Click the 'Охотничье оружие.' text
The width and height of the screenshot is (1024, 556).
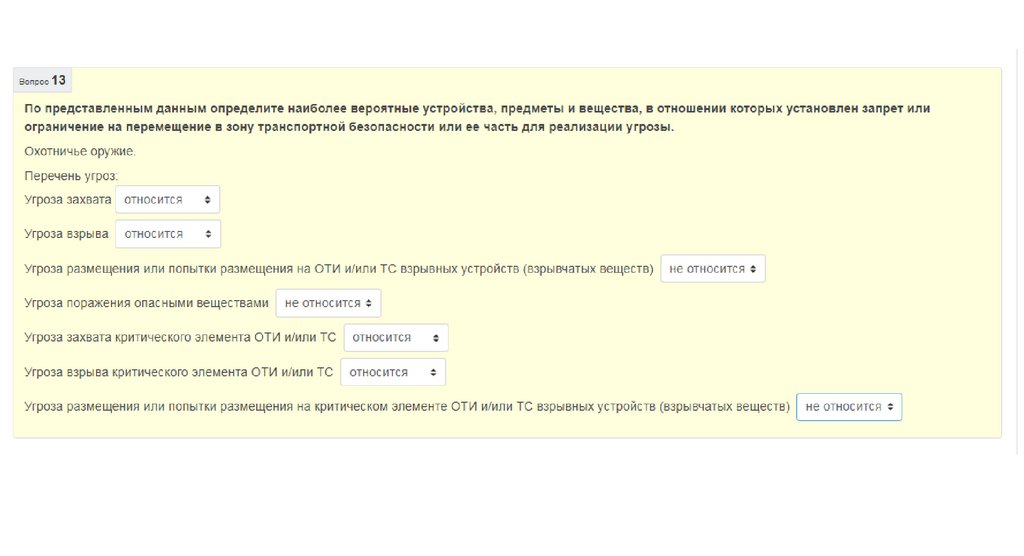pyautogui.click(x=80, y=152)
